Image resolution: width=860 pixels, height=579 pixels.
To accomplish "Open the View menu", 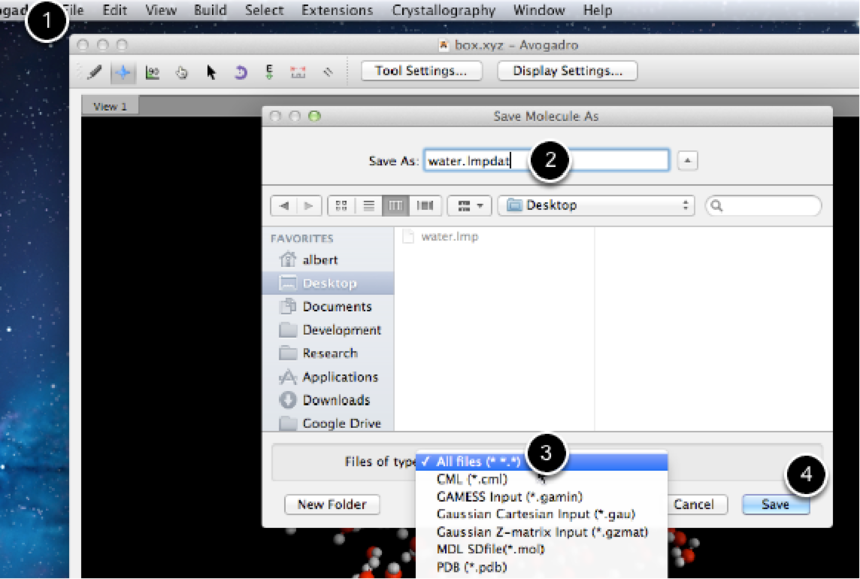I will pyautogui.click(x=161, y=10).
